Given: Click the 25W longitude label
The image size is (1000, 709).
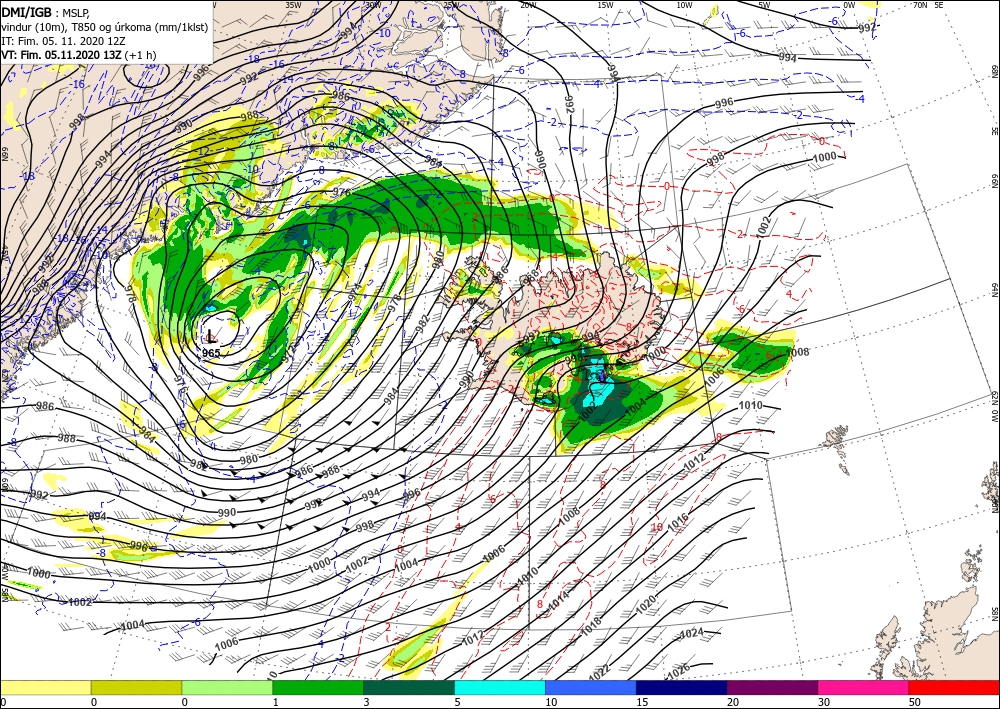Looking at the screenshot, I should pyautogui.click(x=451, y=4).
